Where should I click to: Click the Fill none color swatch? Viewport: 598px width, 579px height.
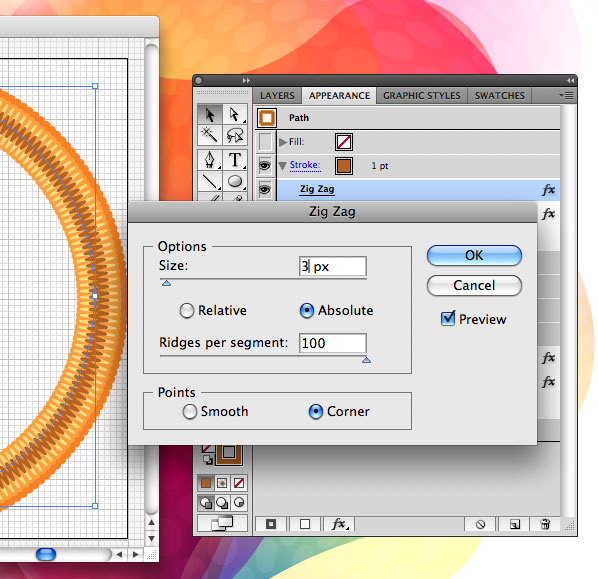tap(344, 142)
